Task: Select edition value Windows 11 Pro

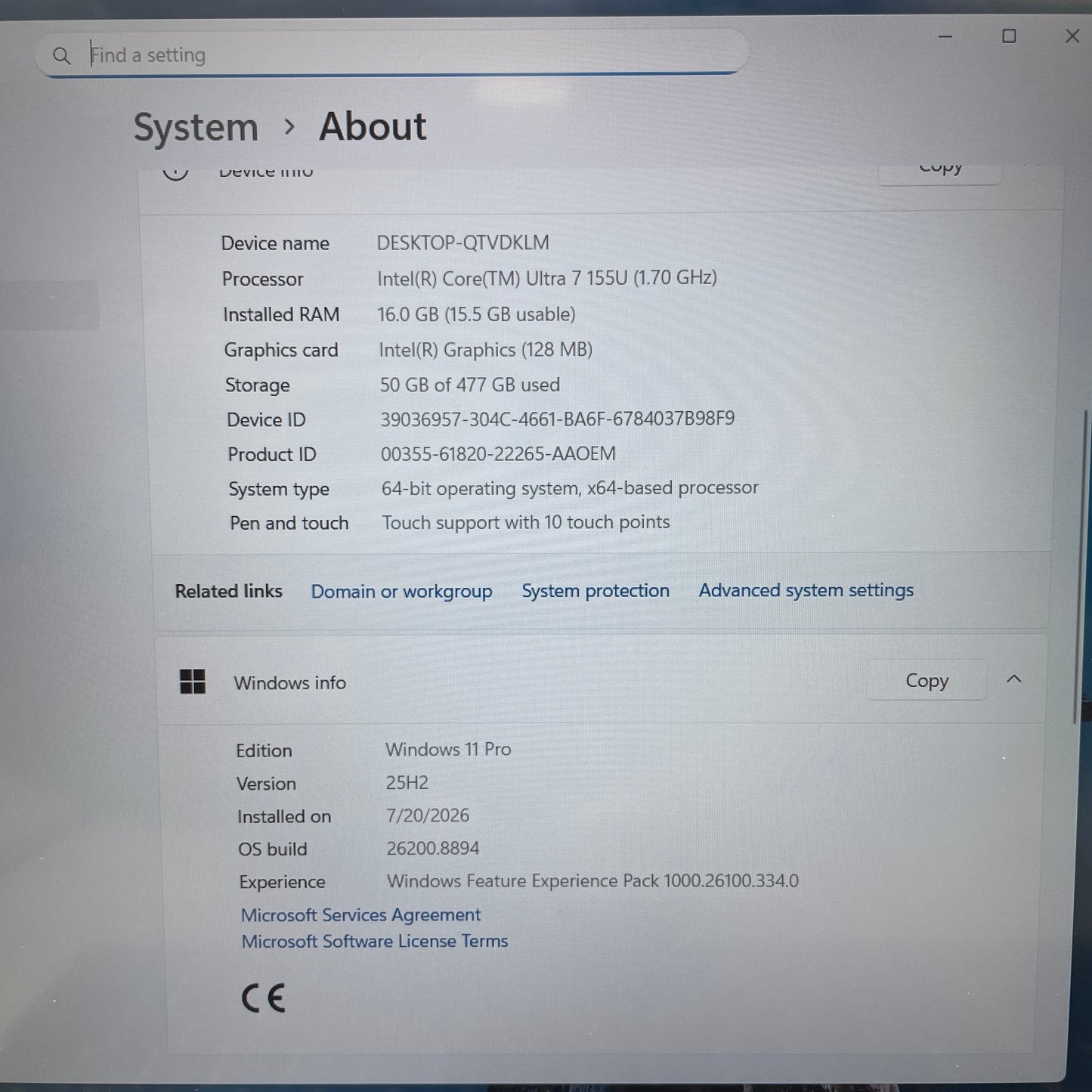Action: tap(448, 749)
